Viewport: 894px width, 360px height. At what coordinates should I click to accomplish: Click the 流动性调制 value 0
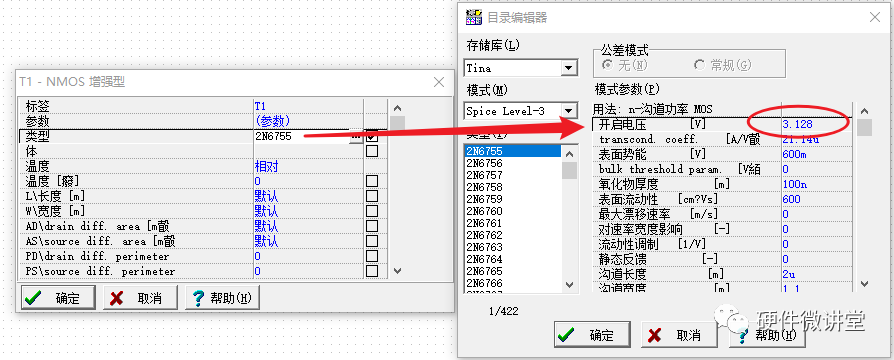(x=785, y=245)
